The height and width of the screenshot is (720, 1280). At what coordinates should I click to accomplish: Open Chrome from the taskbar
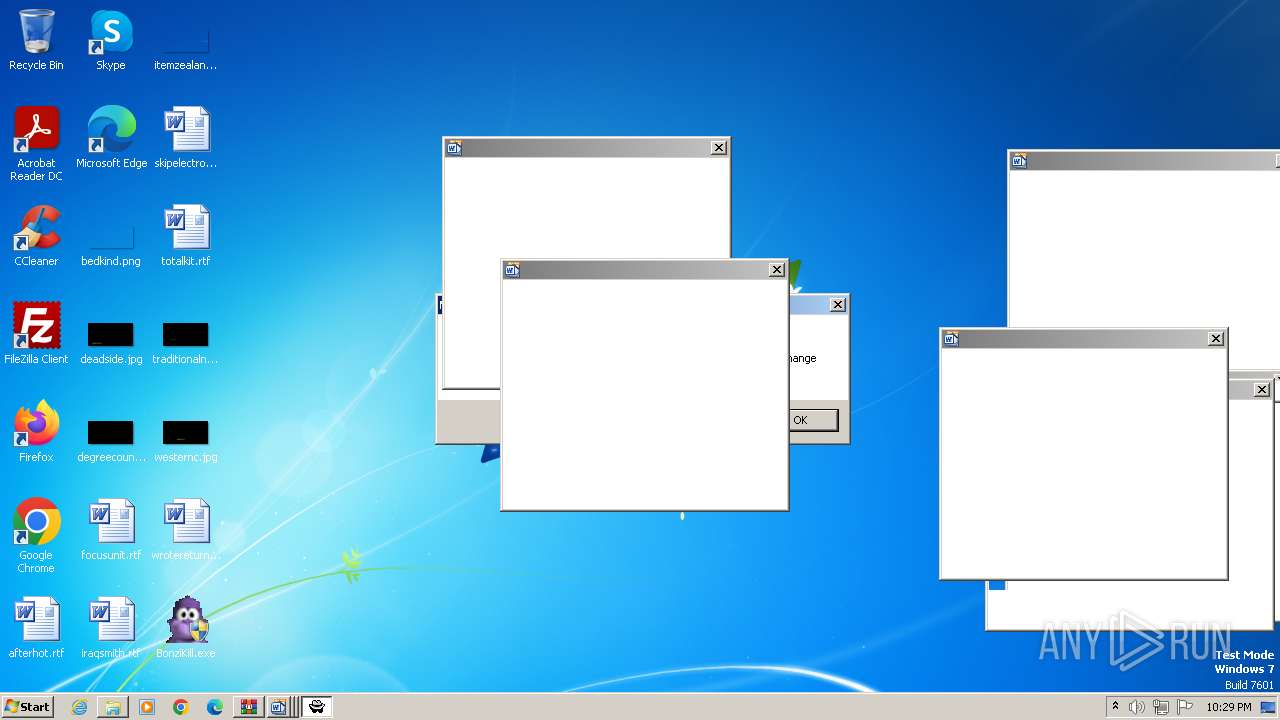click(x=181, y=707)
